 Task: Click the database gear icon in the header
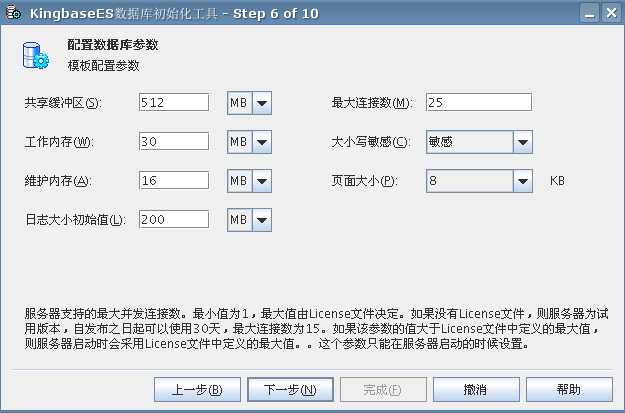point(36,55)
